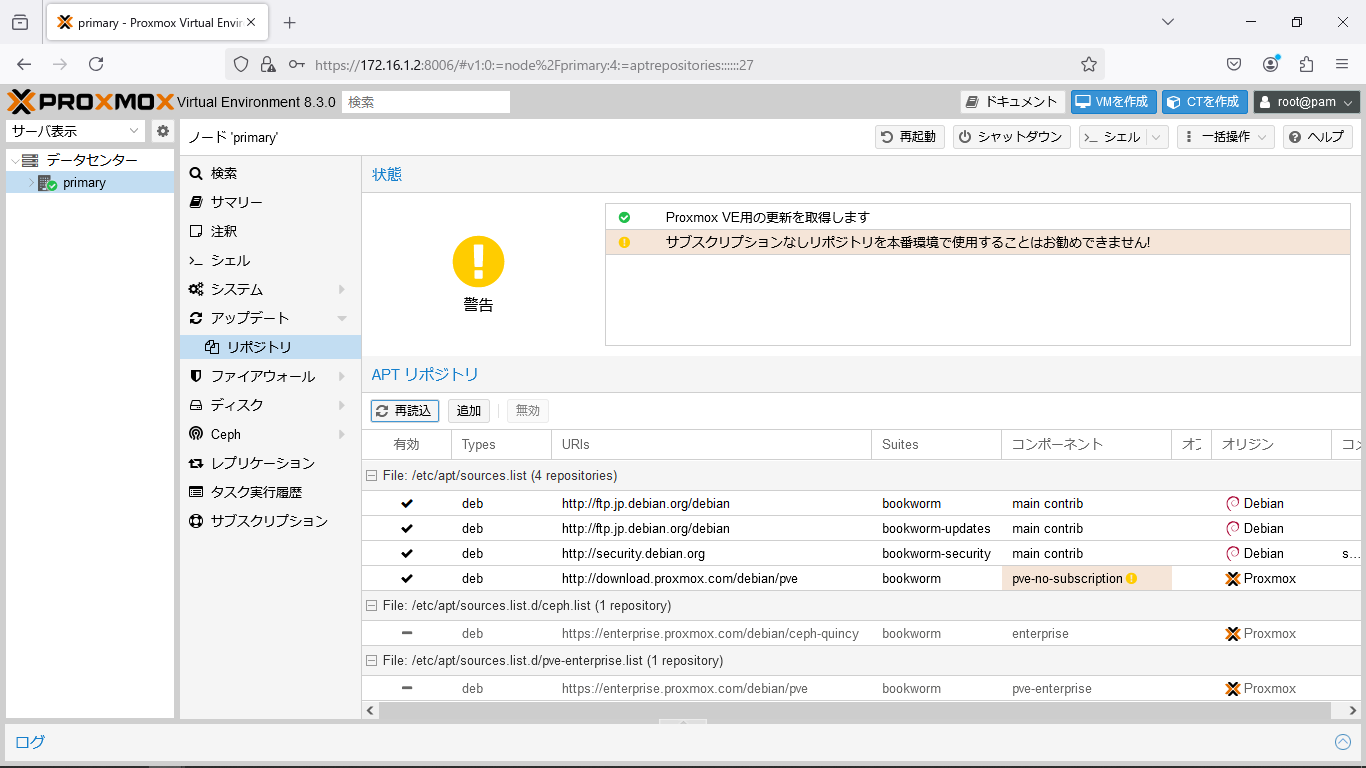Open the ドキュメント documentation button
Image resolution: width=1366 pixels, height=768 pixels.
point(1013,102)
